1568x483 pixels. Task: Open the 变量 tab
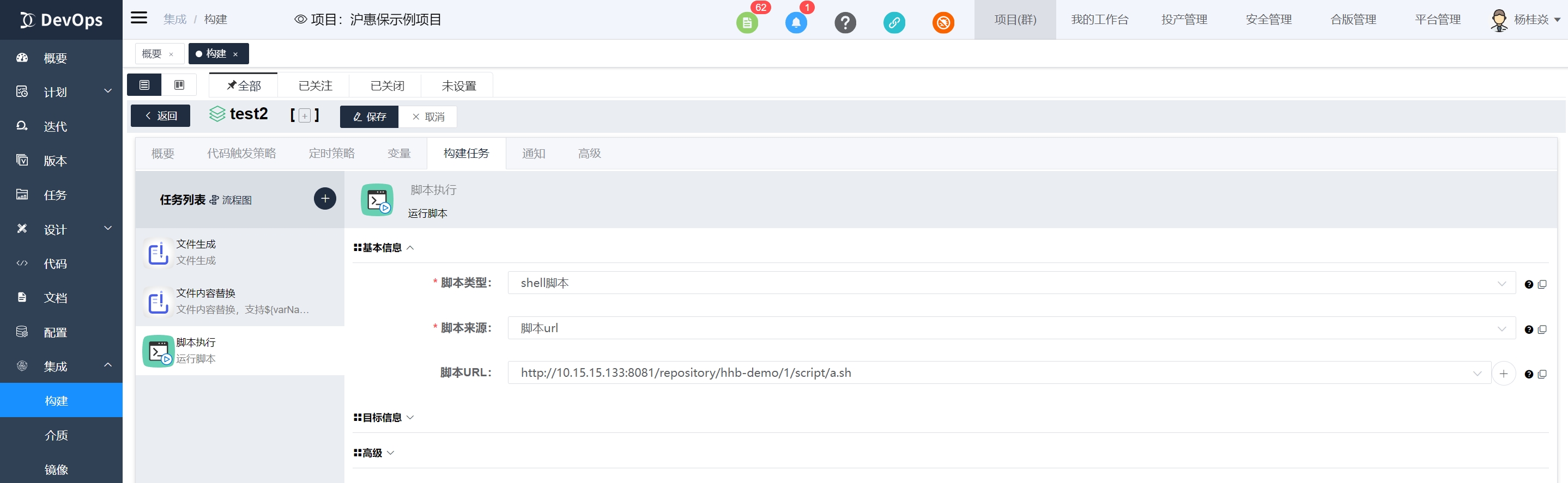(399, 154)
